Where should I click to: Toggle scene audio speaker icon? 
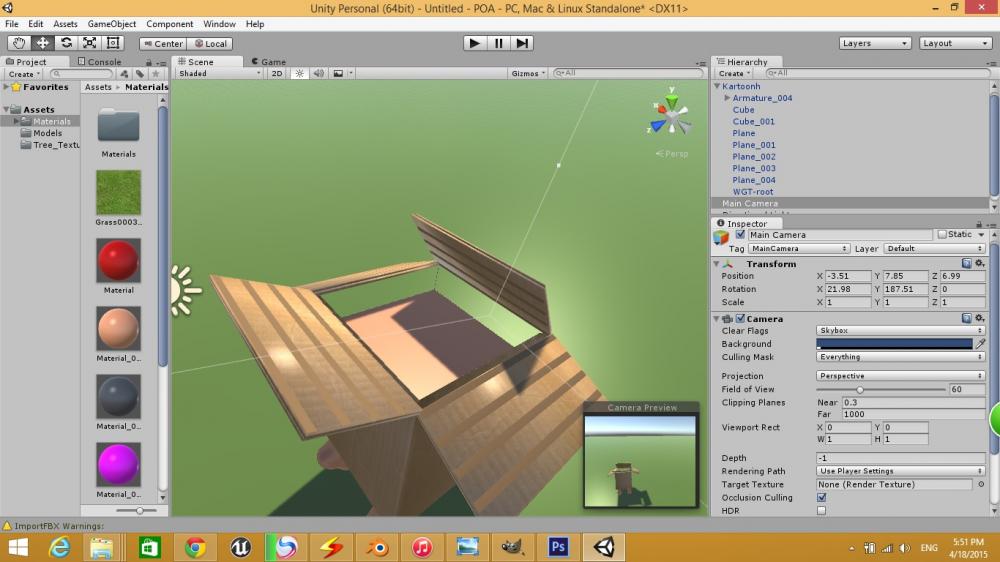point(319,73)
